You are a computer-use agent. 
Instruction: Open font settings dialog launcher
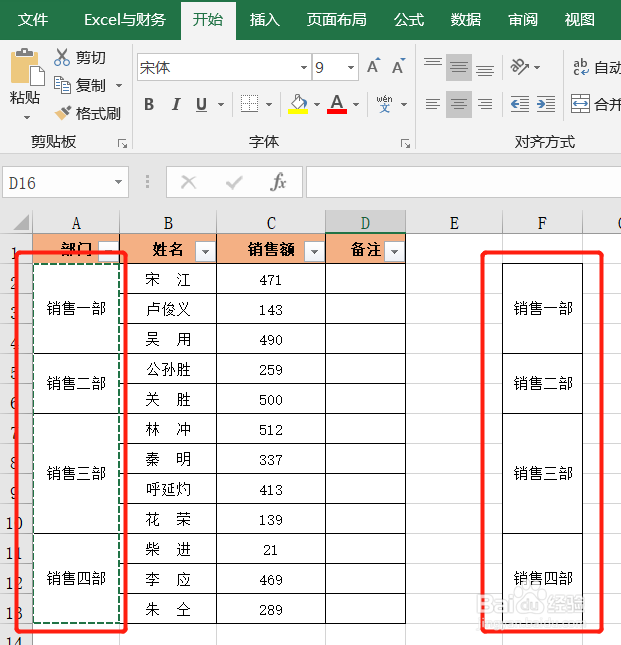pos(406,144)
